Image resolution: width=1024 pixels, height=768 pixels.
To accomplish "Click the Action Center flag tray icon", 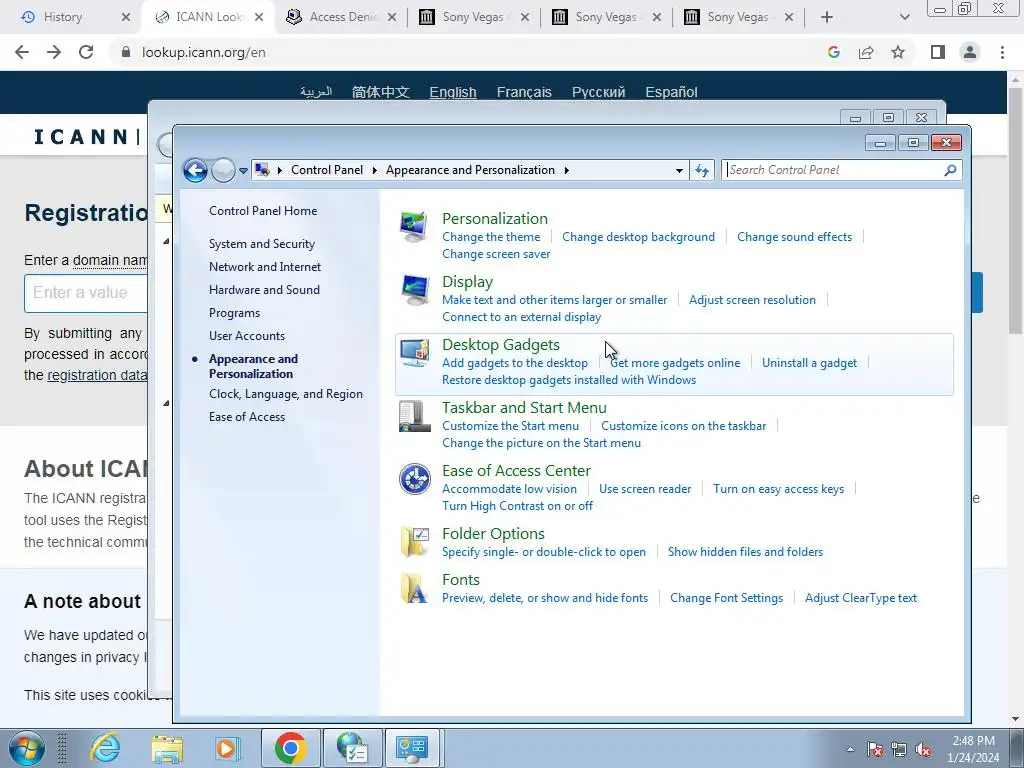I will 875,749.
